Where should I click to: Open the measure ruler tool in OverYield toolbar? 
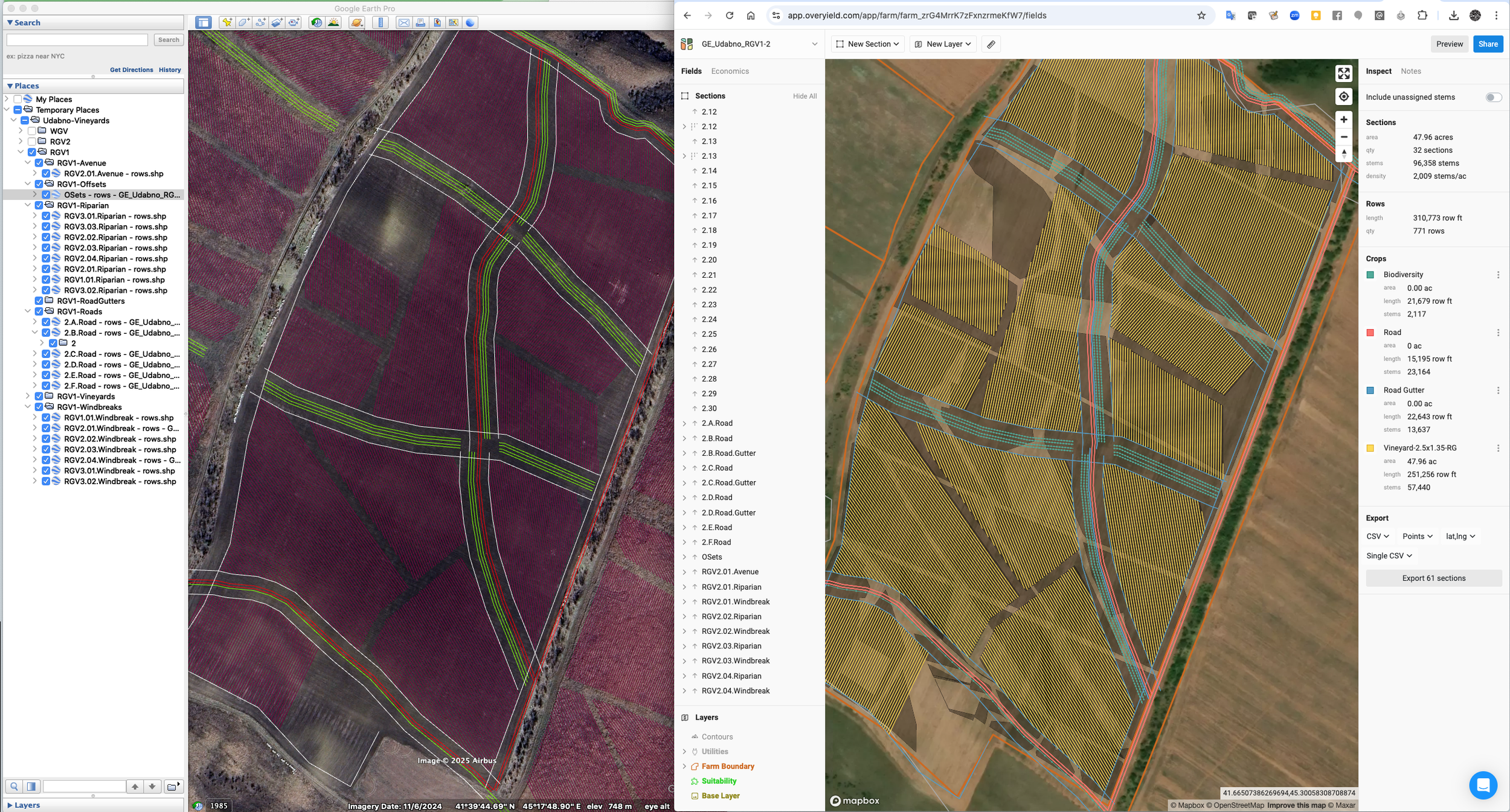(991, 44)
